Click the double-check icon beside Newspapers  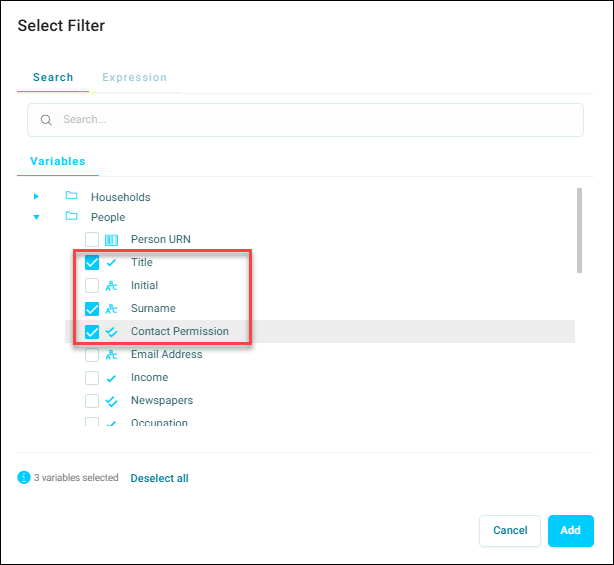point(112,401)
